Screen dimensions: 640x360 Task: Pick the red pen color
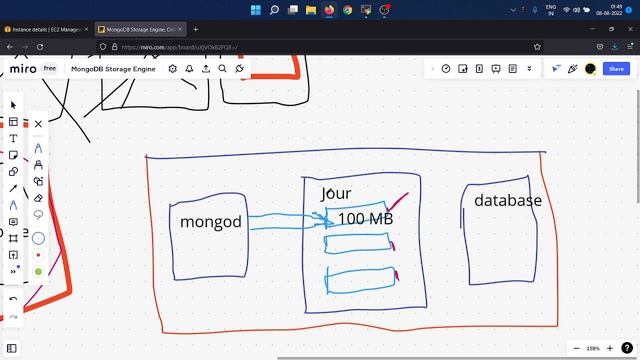pyautogui.click(x=38, y=255)
